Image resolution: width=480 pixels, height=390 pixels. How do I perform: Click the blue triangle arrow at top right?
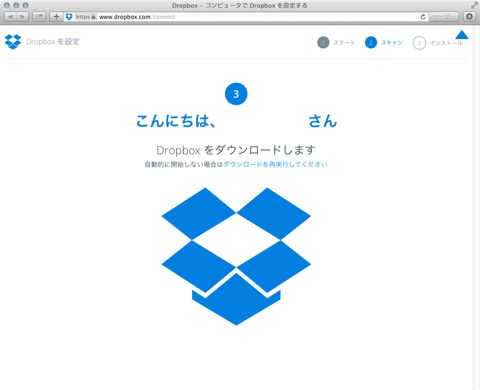coord(462,35)
